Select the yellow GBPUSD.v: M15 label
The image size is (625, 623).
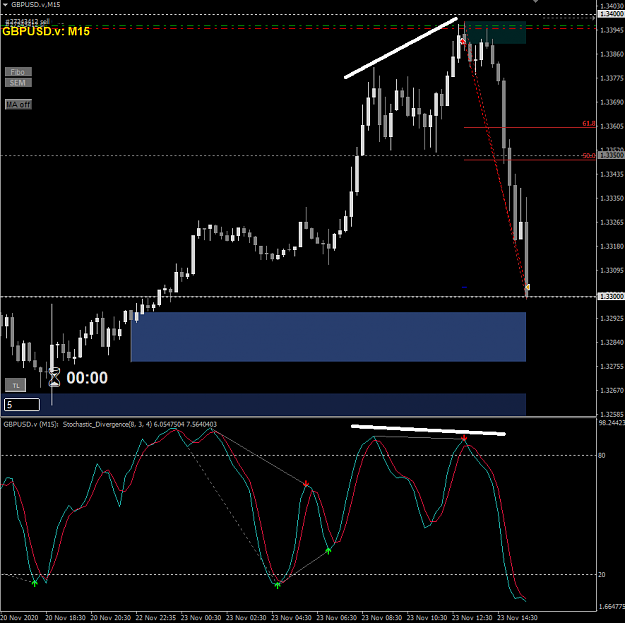pos(46,31)
